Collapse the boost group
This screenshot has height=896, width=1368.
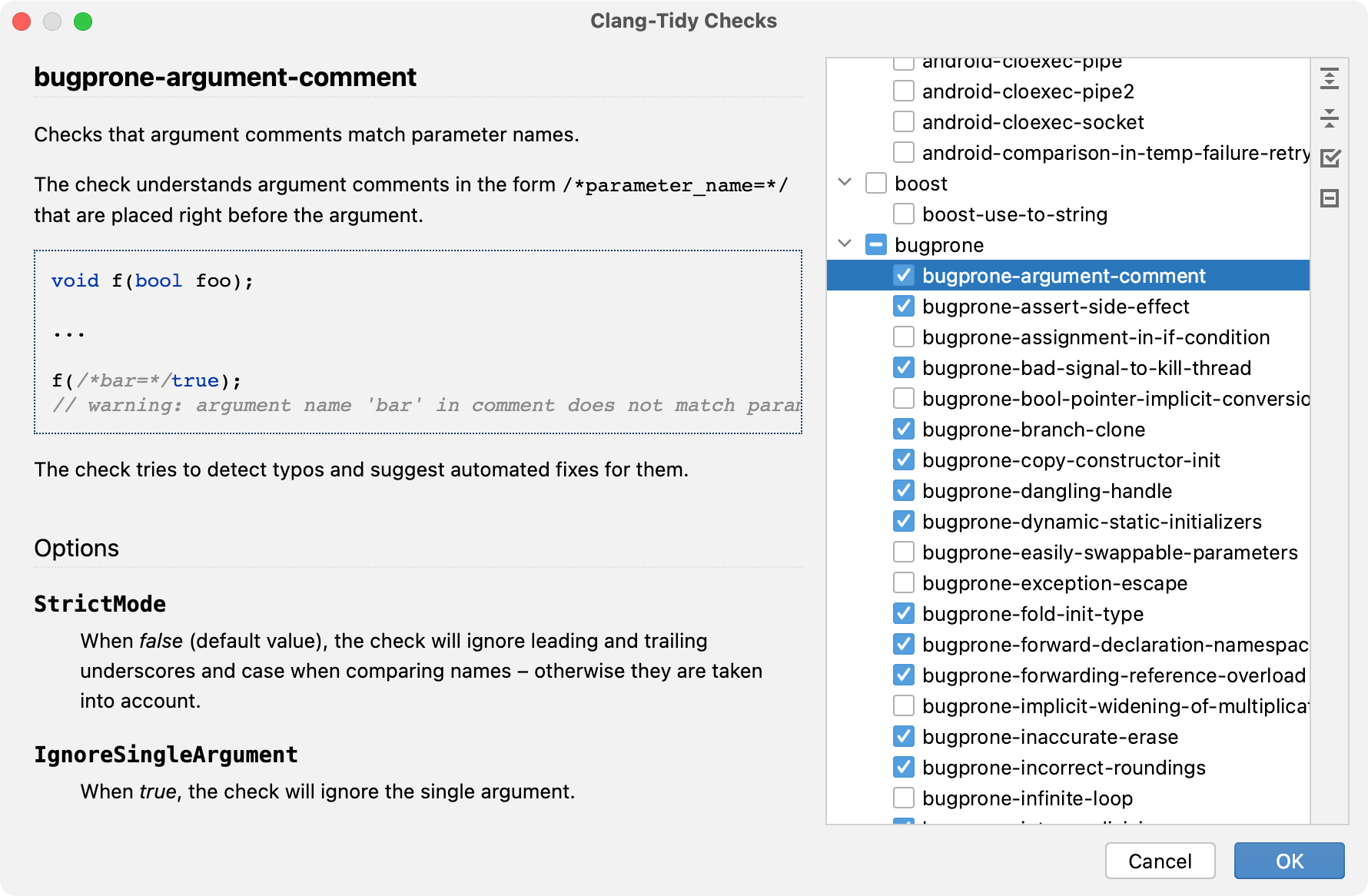point(844,183)
